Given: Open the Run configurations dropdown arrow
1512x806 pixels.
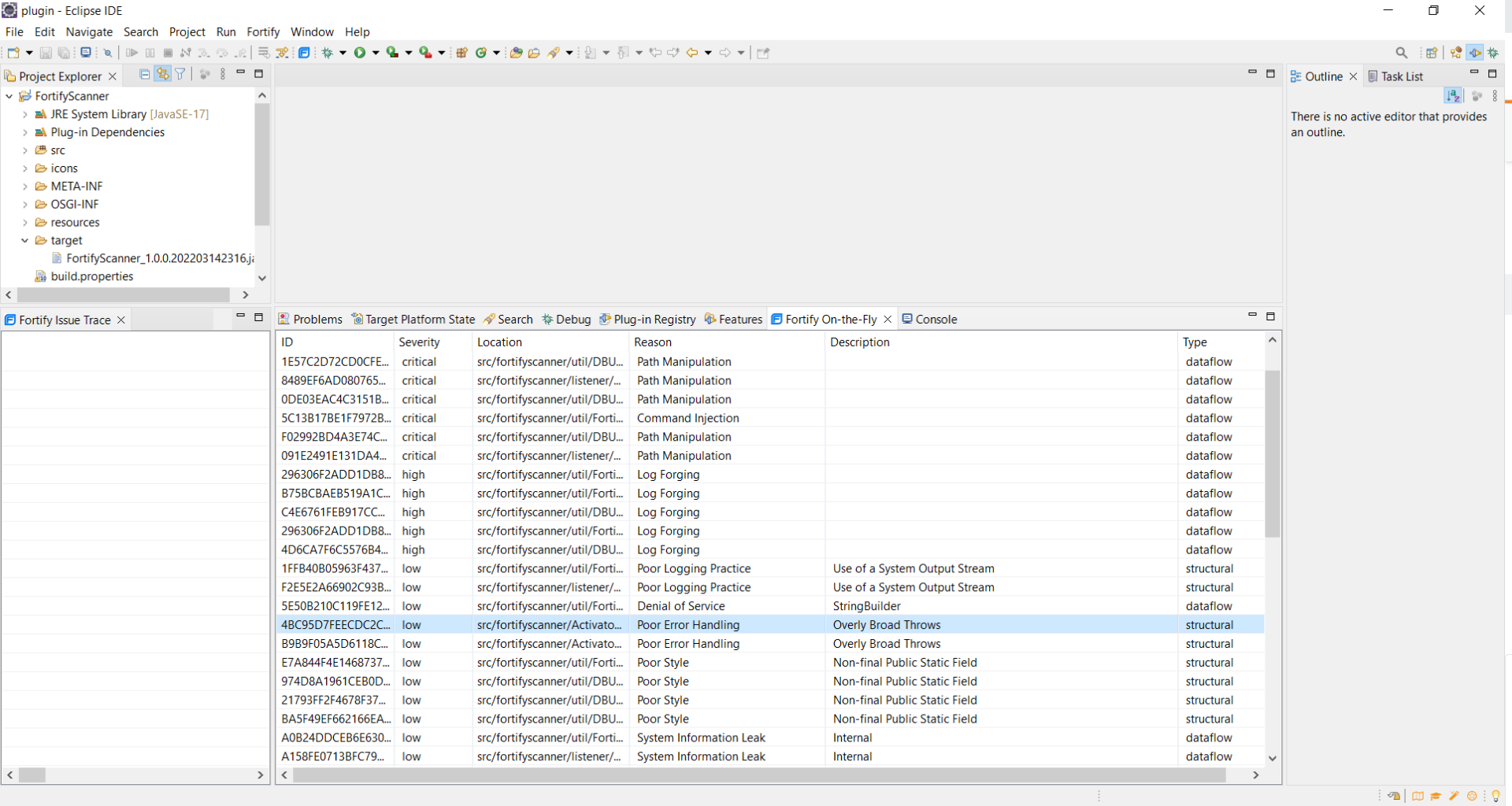Looking at the screenshot, I should [x=376, y=53].
